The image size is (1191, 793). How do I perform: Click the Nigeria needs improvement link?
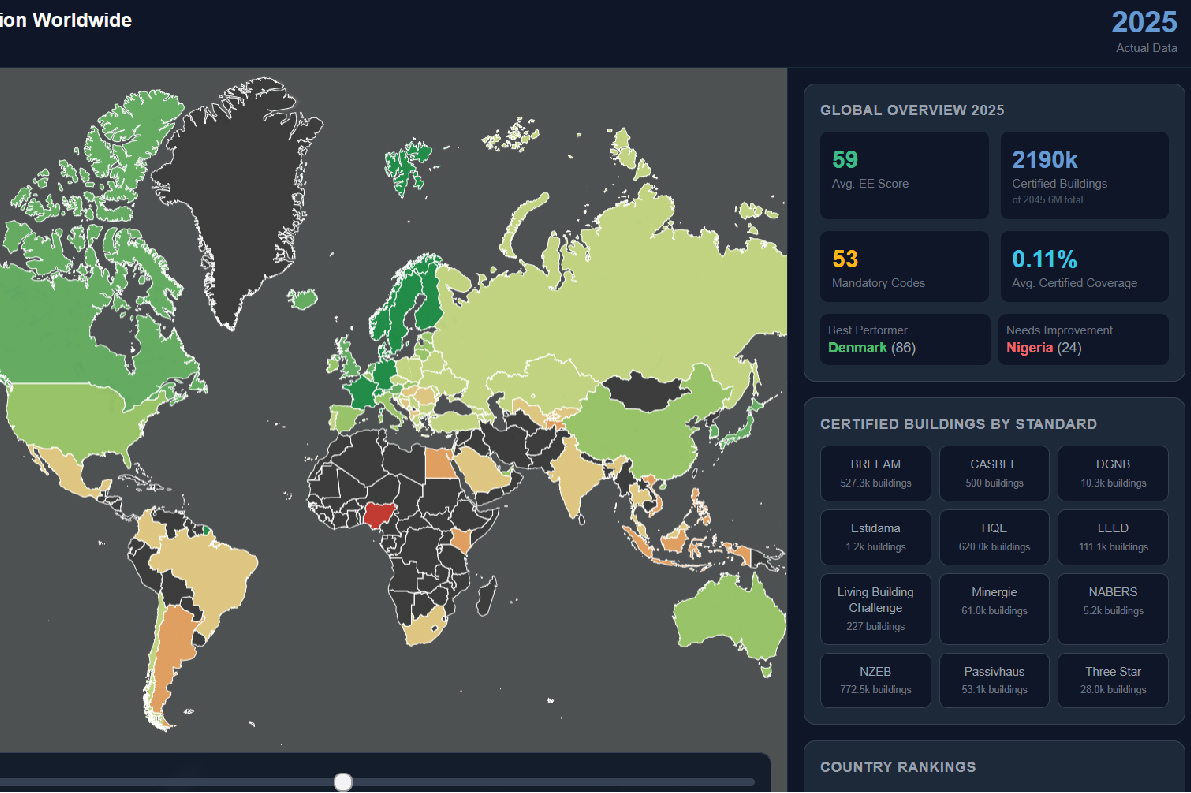(1029, 347)
